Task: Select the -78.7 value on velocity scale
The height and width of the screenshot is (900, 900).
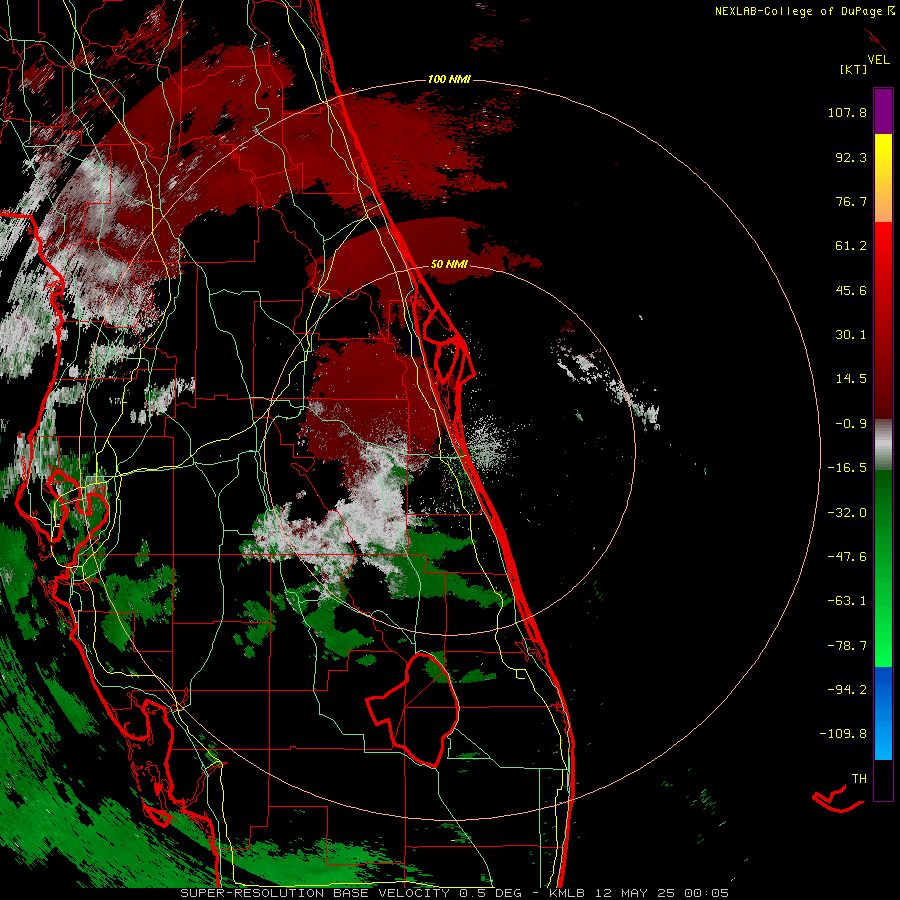Action: 847,646
